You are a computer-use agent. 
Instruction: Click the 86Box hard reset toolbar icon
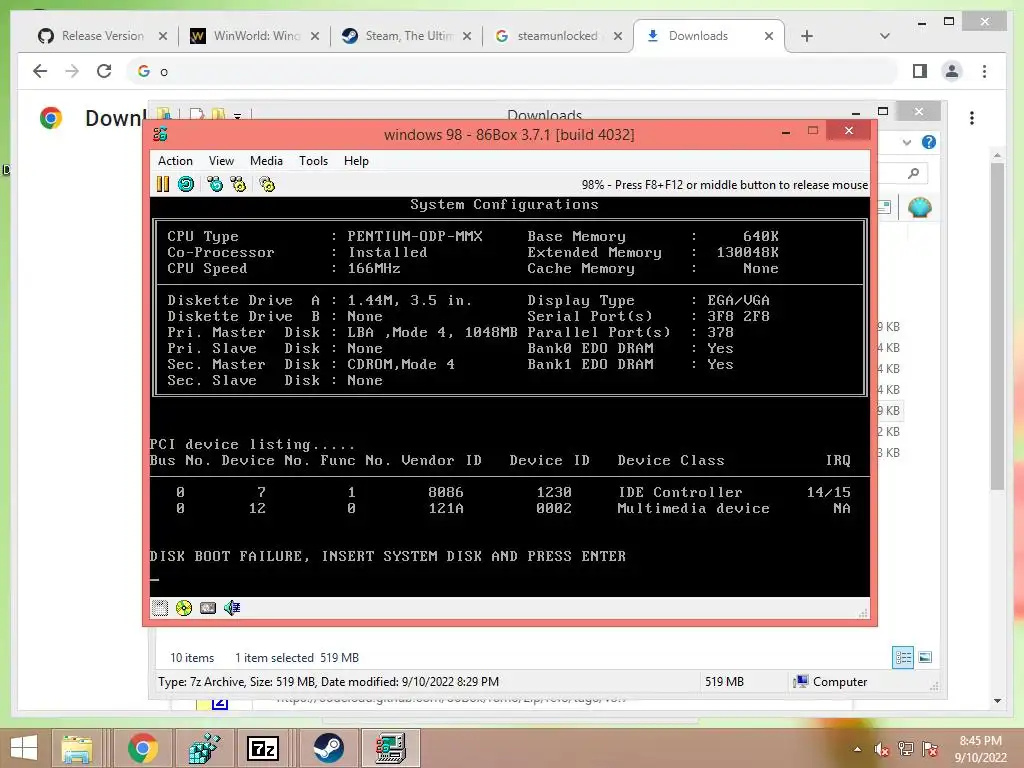[186, 185]
